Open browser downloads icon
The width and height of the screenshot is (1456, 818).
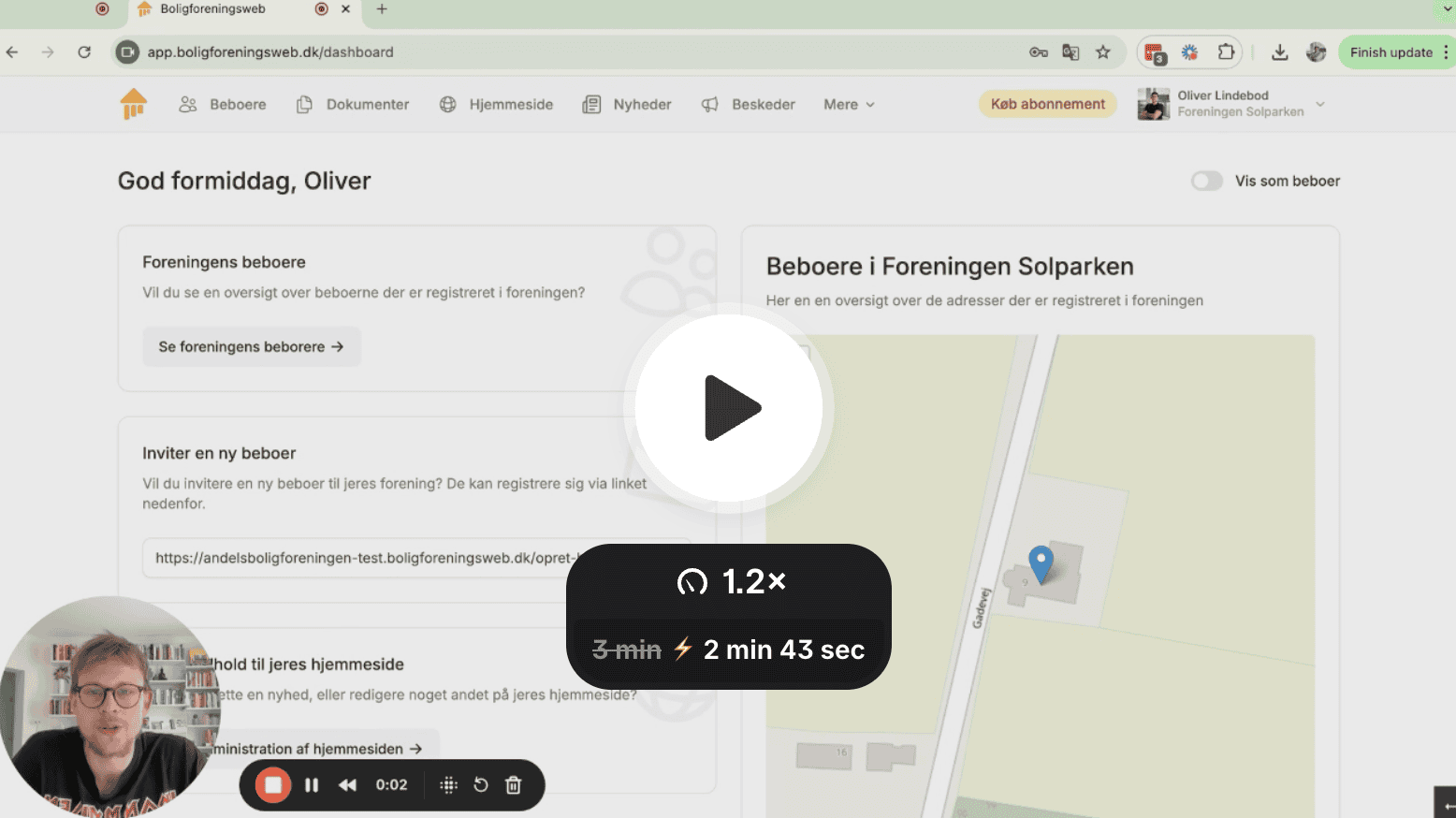1279,52
